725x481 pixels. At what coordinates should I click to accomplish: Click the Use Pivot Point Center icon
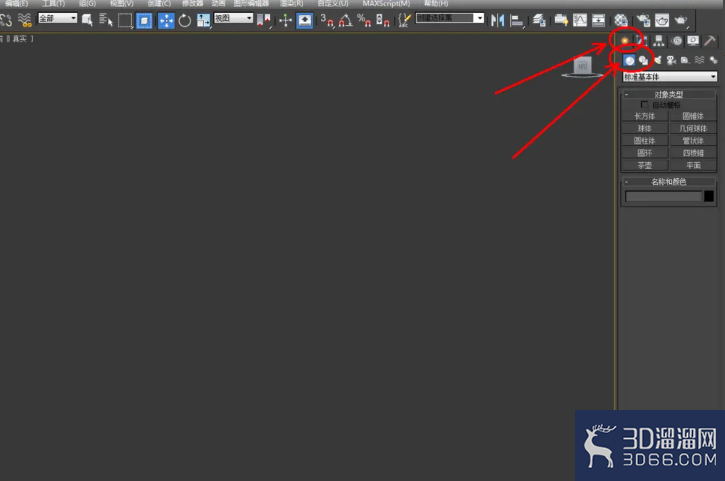click(x=264, y=20)
